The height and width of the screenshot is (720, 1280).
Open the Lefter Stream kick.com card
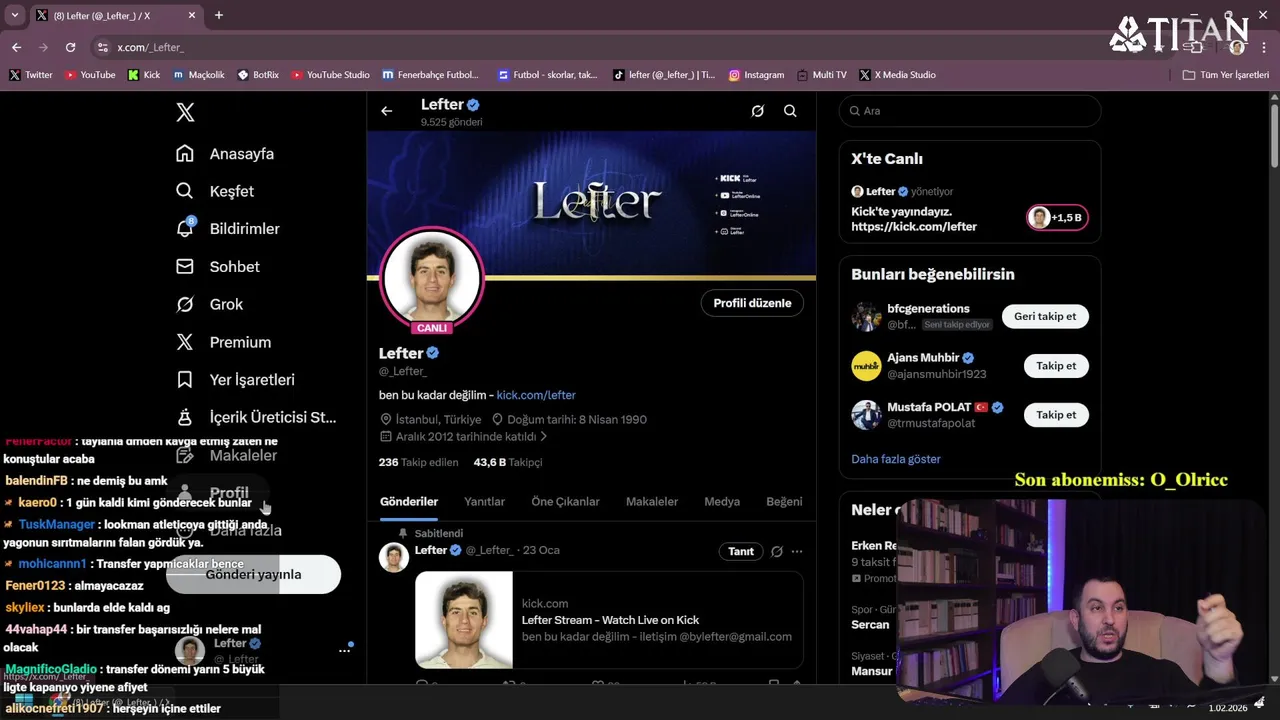pos(609,620)
